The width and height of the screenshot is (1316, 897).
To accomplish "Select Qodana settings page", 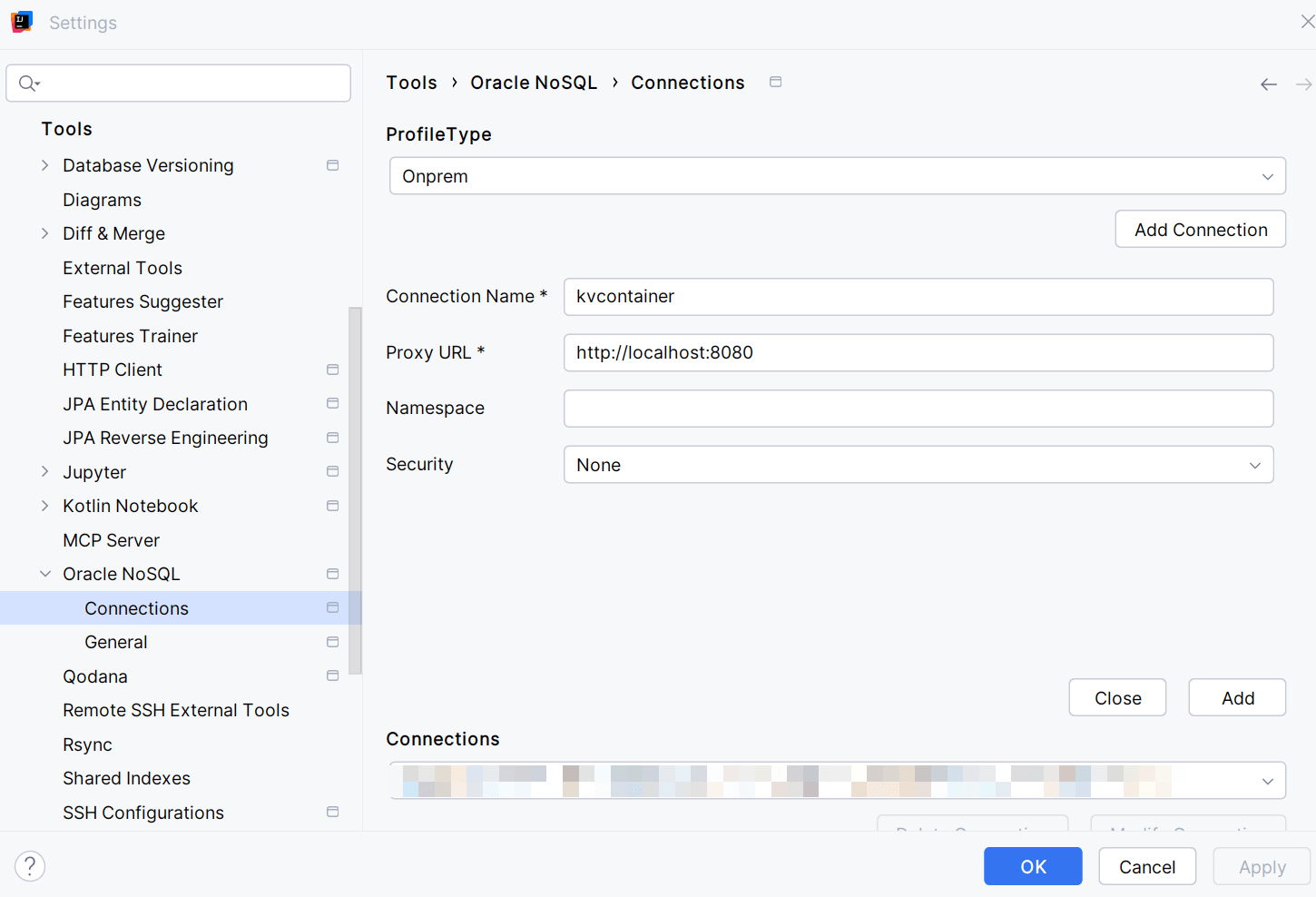I will (95, 676).
